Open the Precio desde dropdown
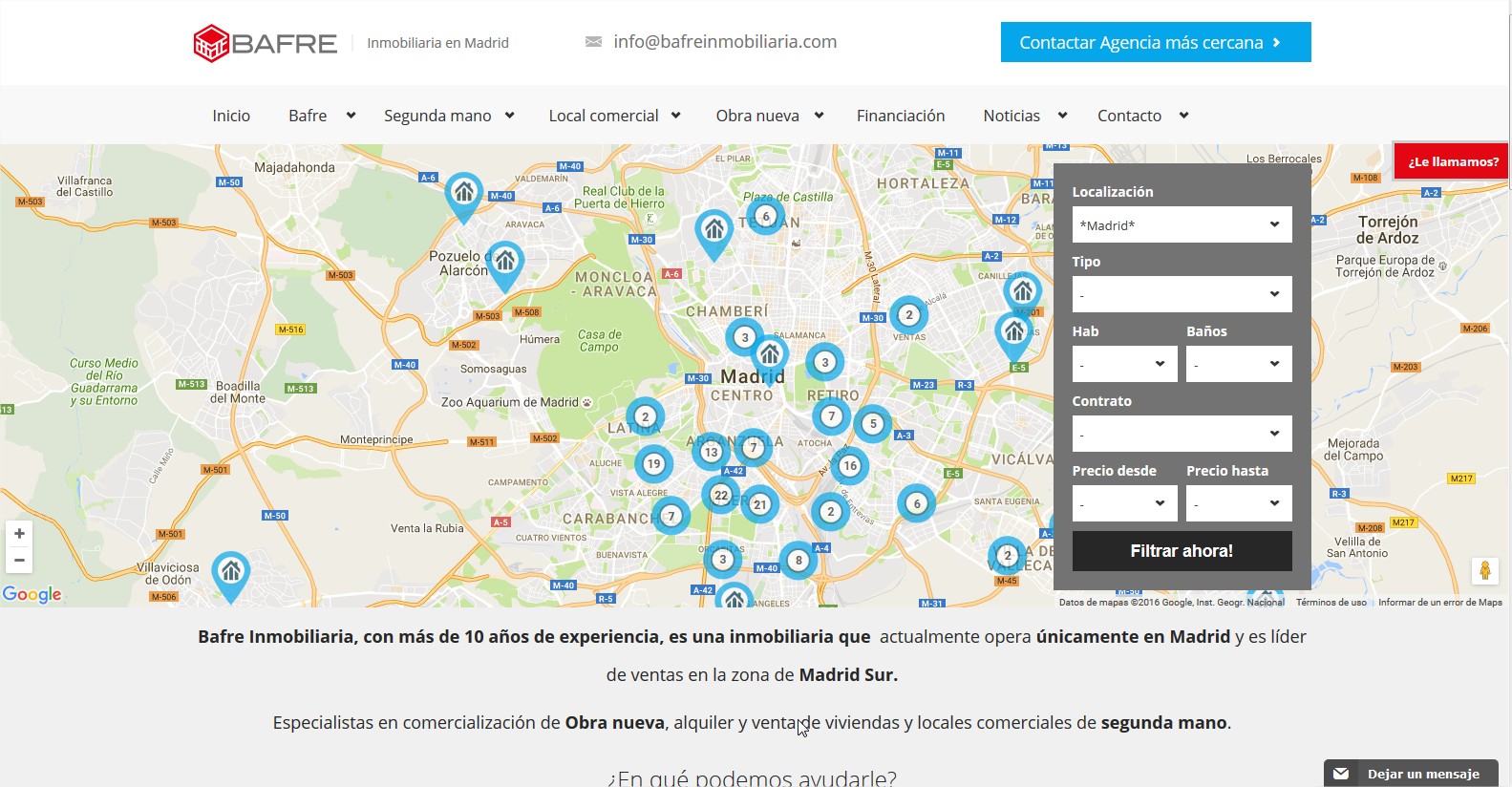 point(1124,504)
